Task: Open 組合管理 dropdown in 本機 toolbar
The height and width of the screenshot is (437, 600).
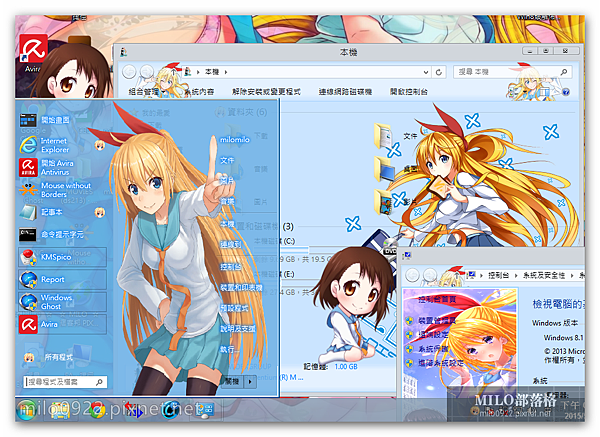Action: [147, 92]
